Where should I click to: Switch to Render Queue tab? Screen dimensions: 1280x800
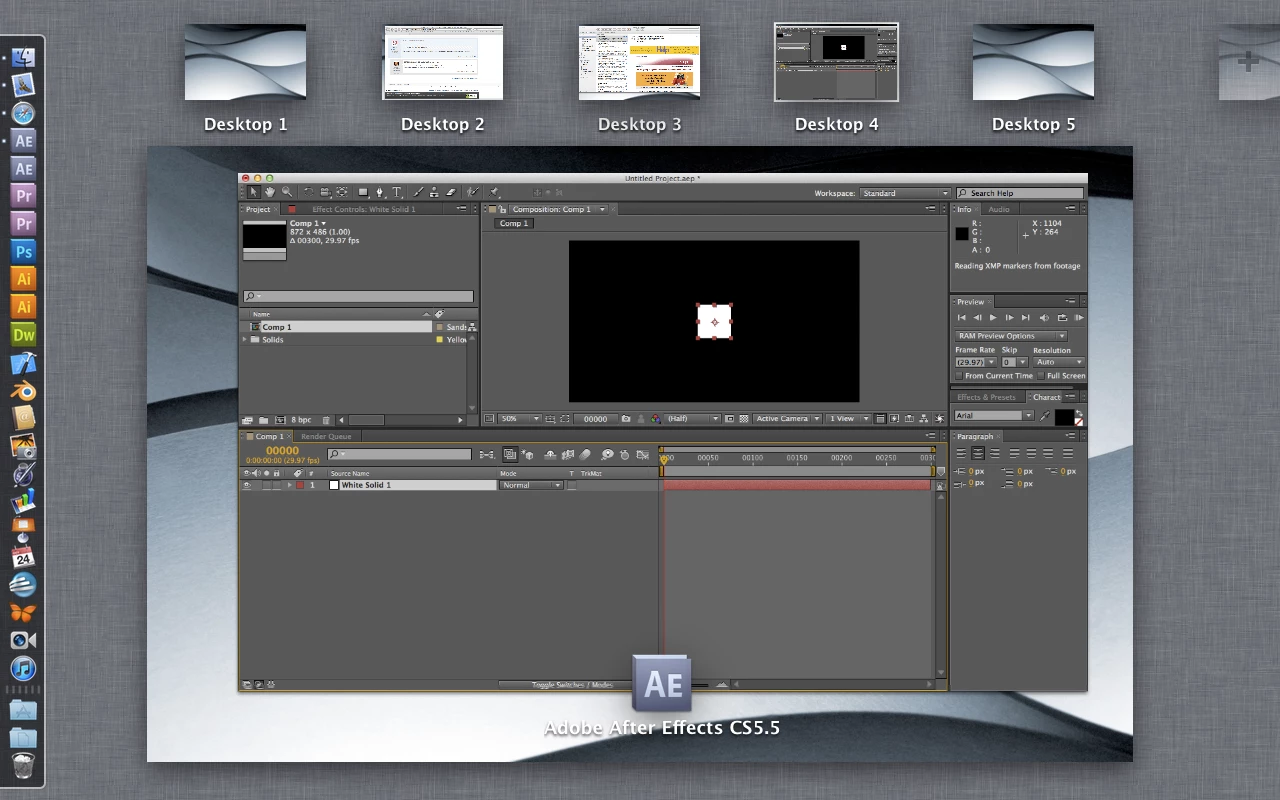pyautogui.click(x=326, y=436)
